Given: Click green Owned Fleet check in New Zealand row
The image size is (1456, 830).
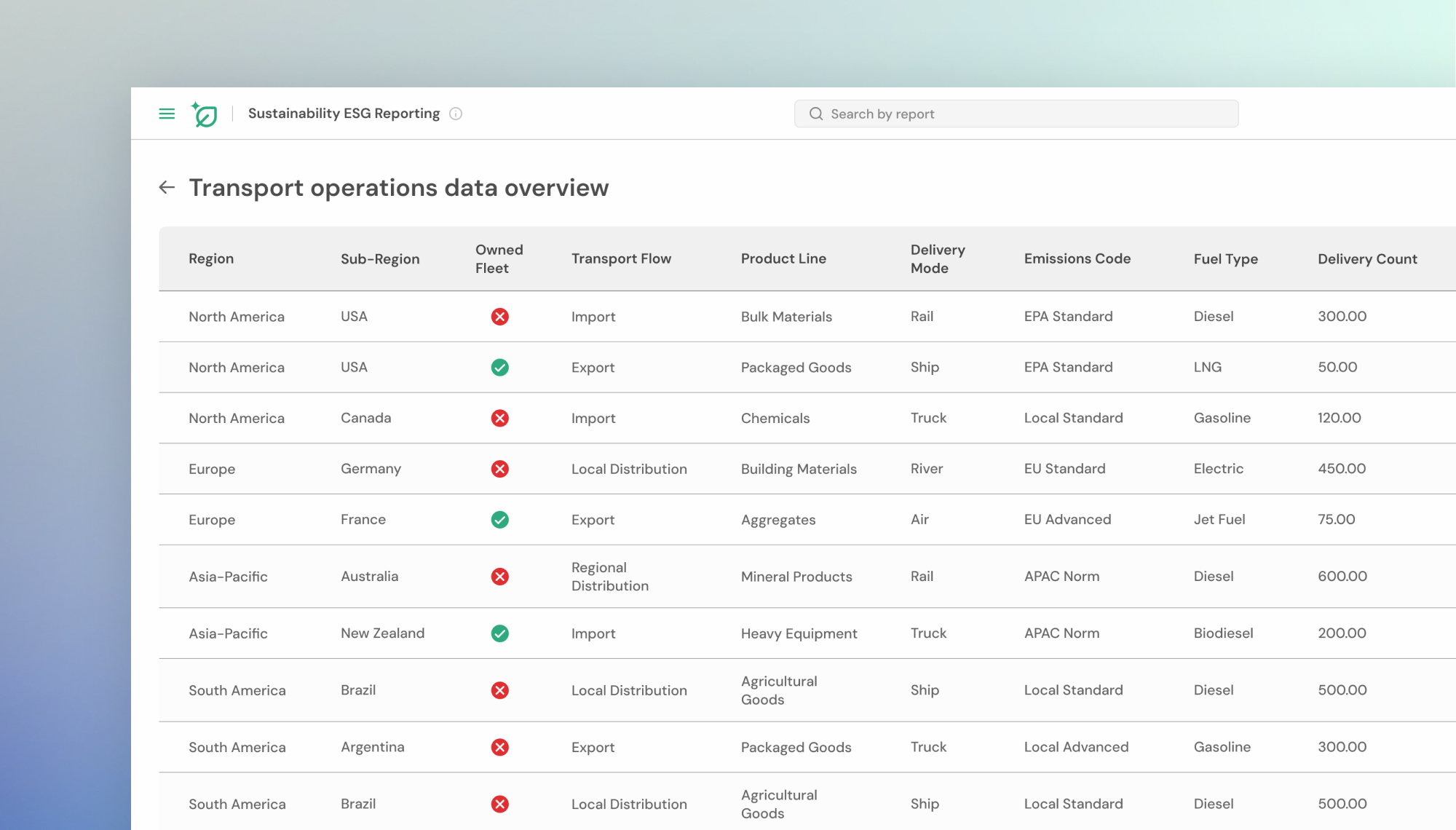Looking at the screenshot, I should coord(499,633).
